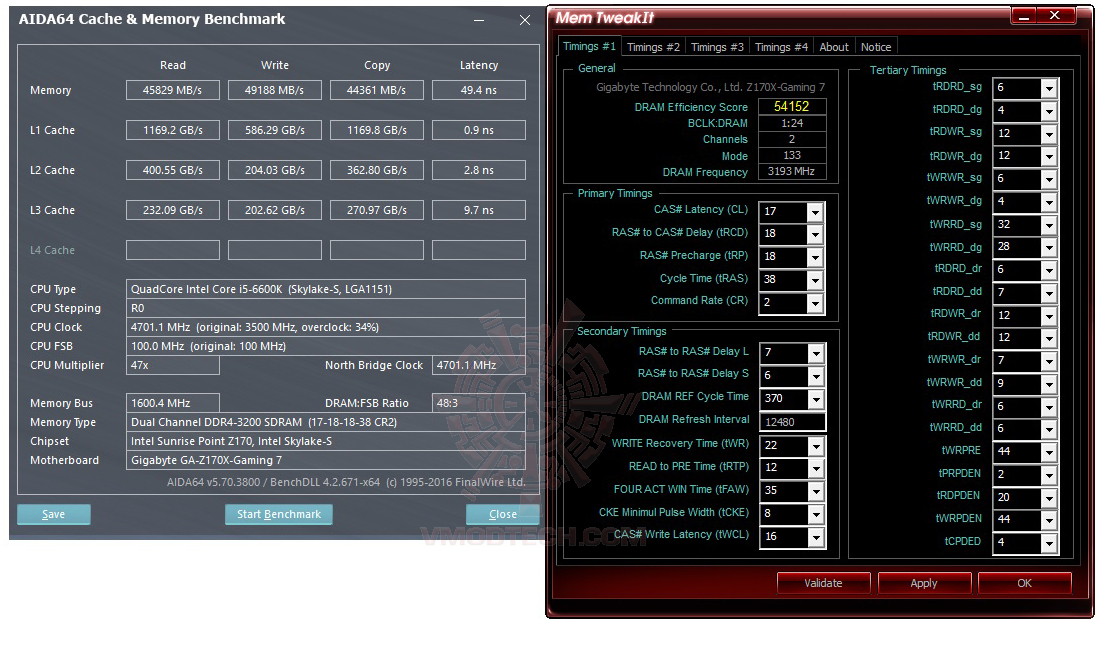Open the RAS# Precharge (tRP) dropdown
Screen dimensions: 1104x656
(x=815, y=258)
